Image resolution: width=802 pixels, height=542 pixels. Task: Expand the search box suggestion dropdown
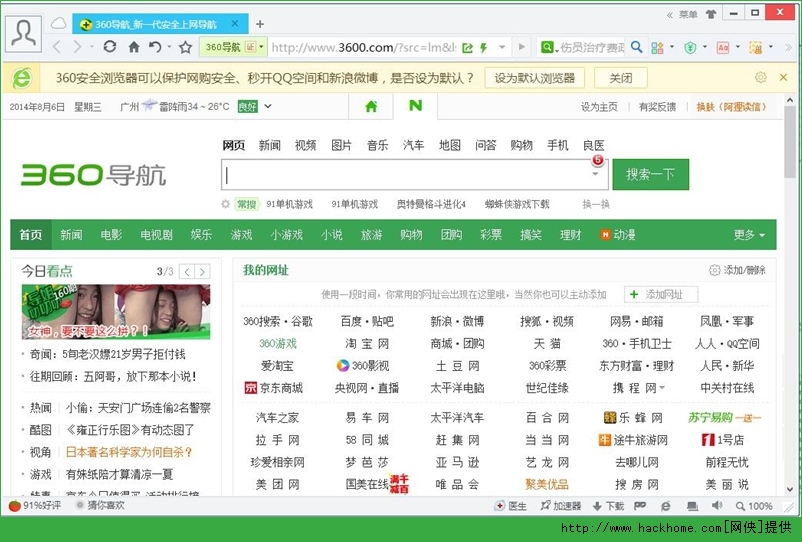[x=595, y=174]
